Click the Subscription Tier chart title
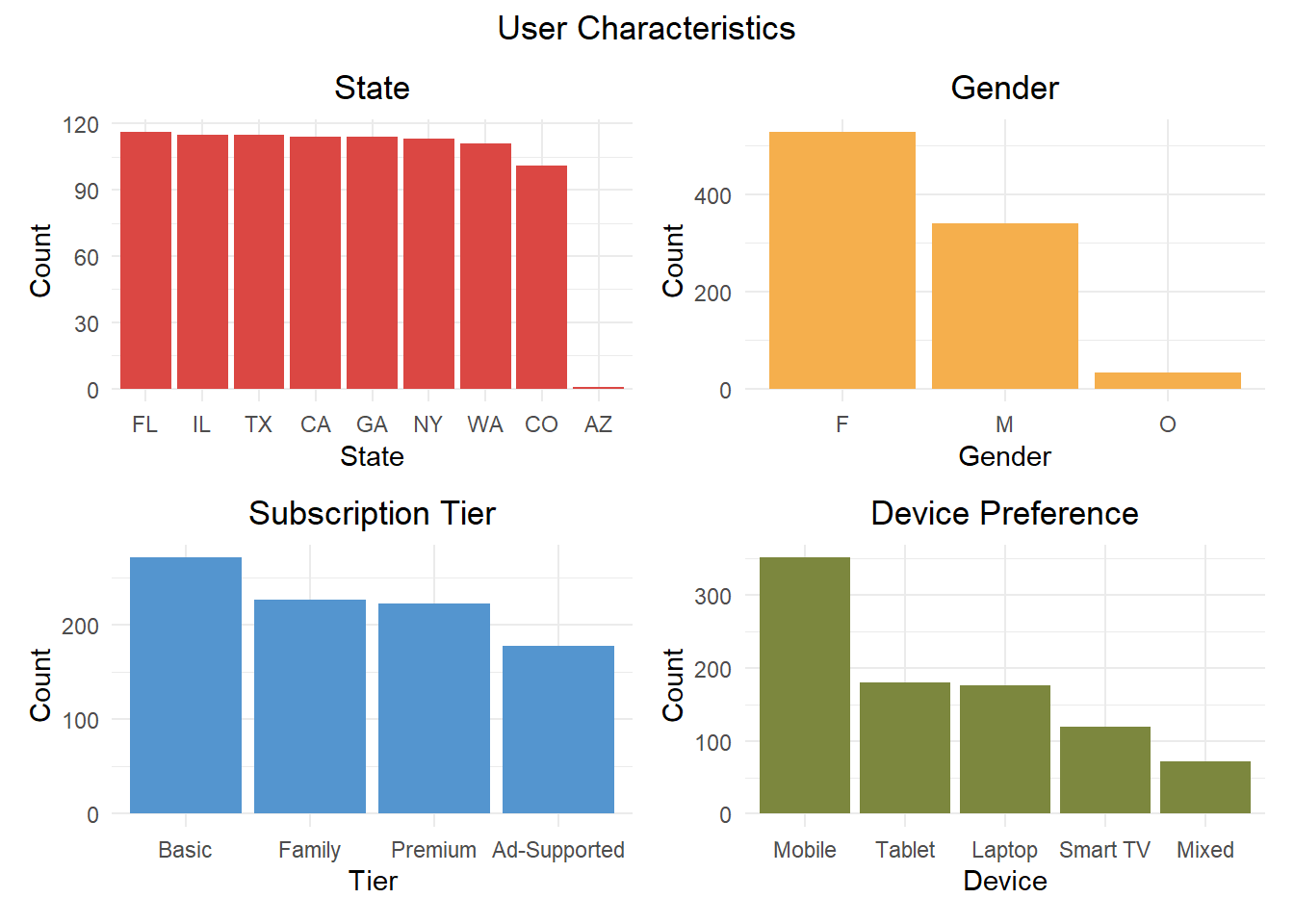 click(x=372, y=513)
